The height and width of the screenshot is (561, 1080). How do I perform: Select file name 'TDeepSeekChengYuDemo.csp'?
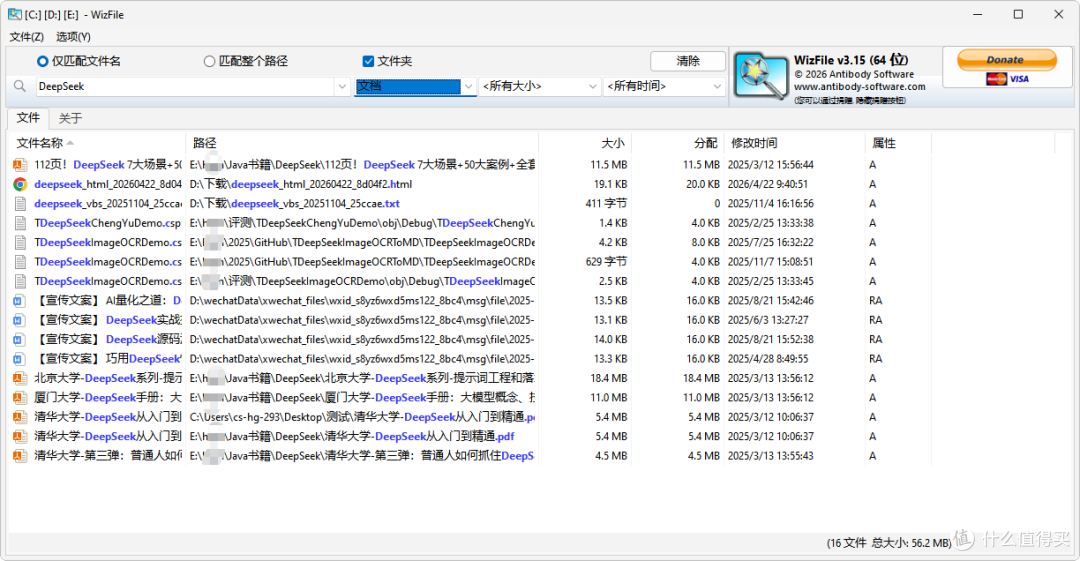[107, 223]
